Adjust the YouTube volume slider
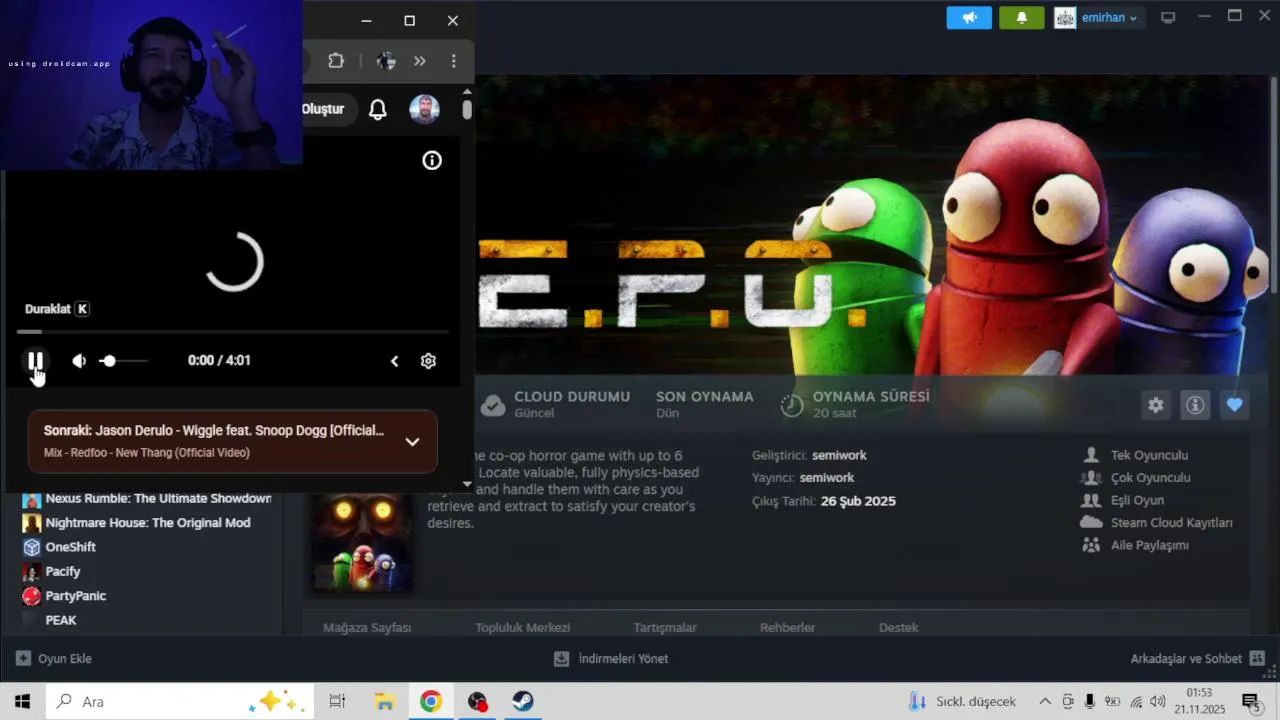The height and width of the screenshot is (720, 1280). click(123, 361)
